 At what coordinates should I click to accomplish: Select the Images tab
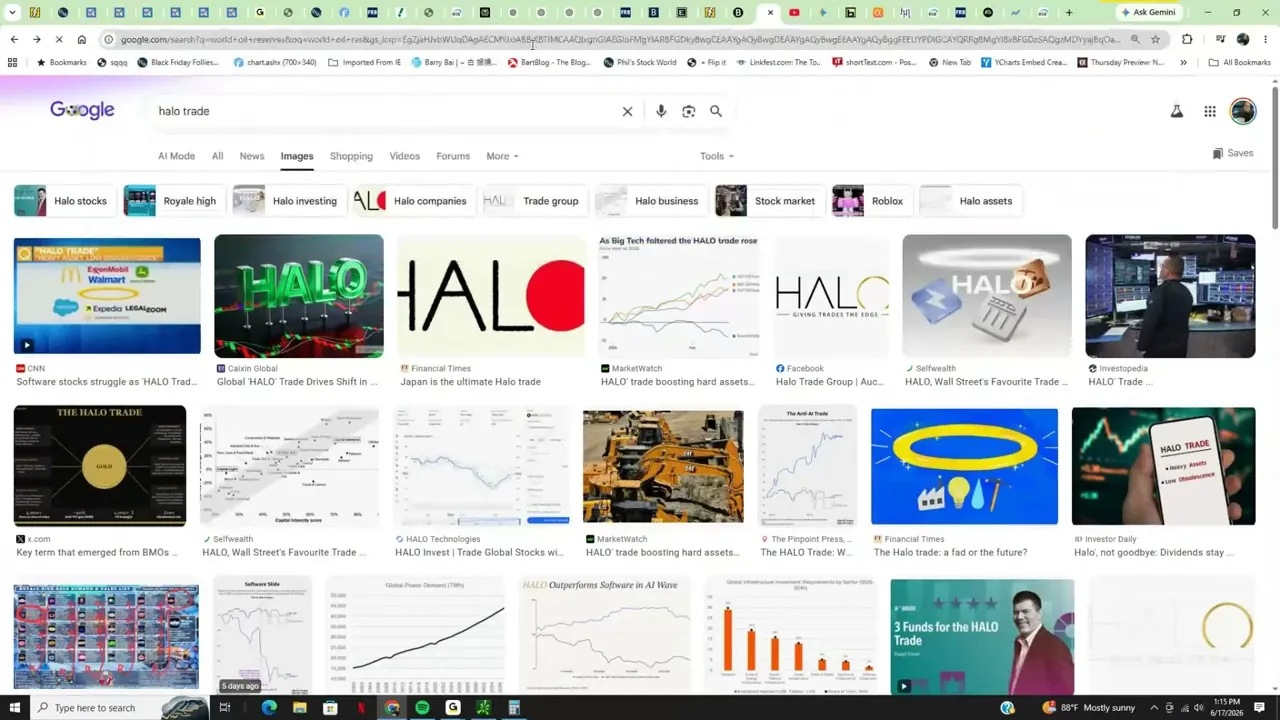297,156
